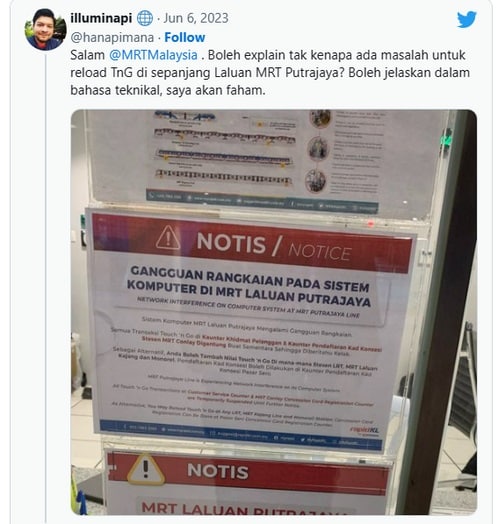
Task: Open the illuminapi profile avatar
Action: click(x=46, y=29)
